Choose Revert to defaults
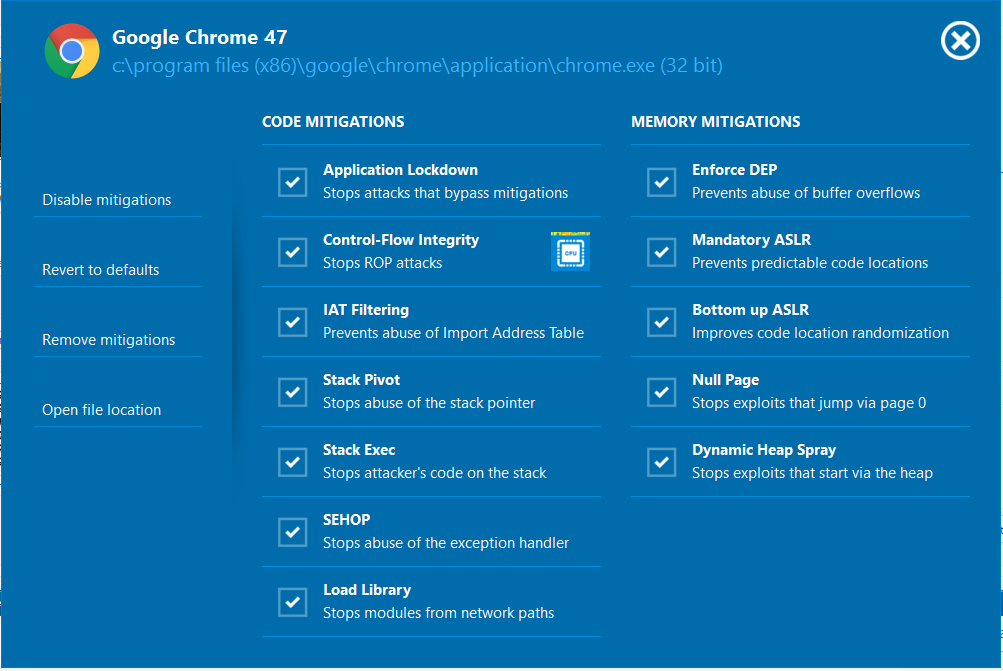Screen dimensions: 1003x671 tap(101, 270)
